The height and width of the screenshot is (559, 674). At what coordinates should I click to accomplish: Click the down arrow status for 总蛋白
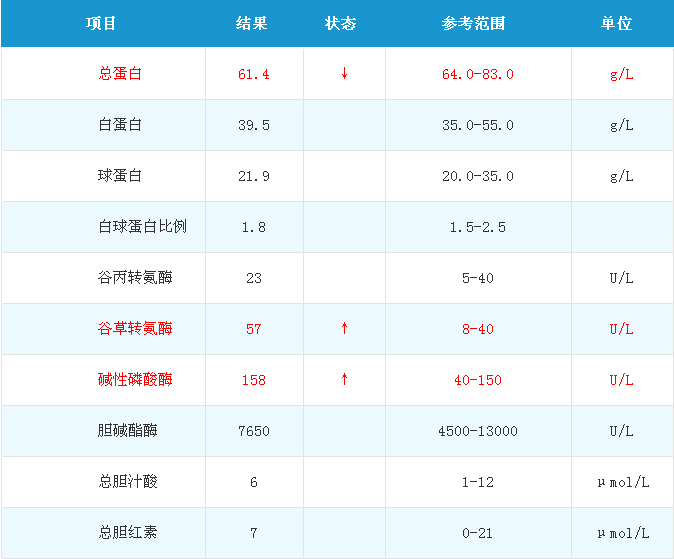[344, 74]
